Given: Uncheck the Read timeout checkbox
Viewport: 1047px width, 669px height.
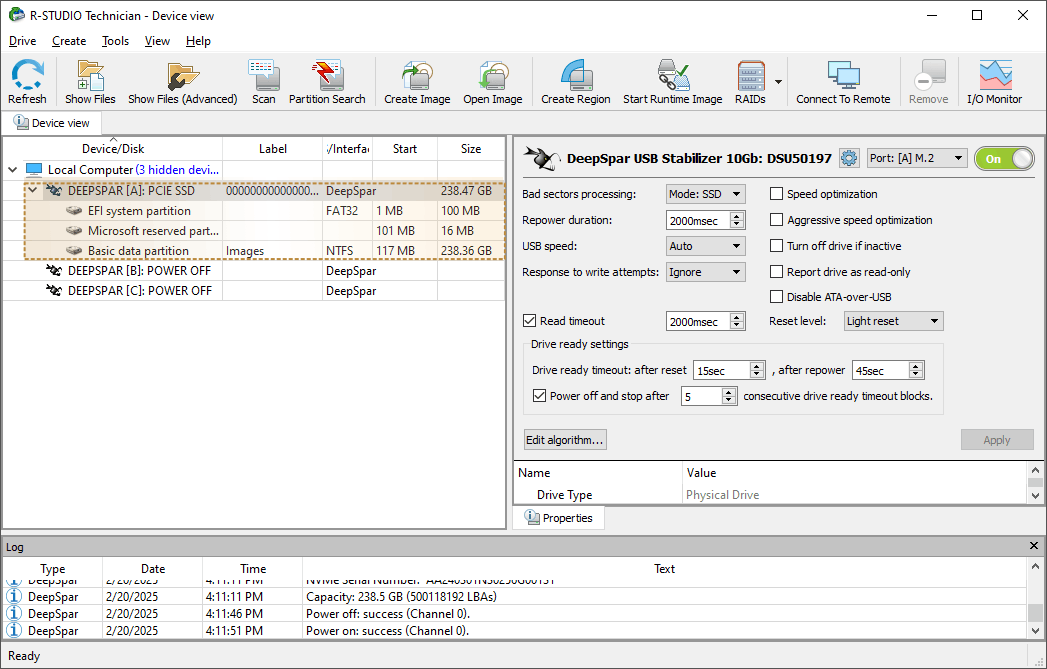Looking at the screenshot, I should click(x=530, y=320).
